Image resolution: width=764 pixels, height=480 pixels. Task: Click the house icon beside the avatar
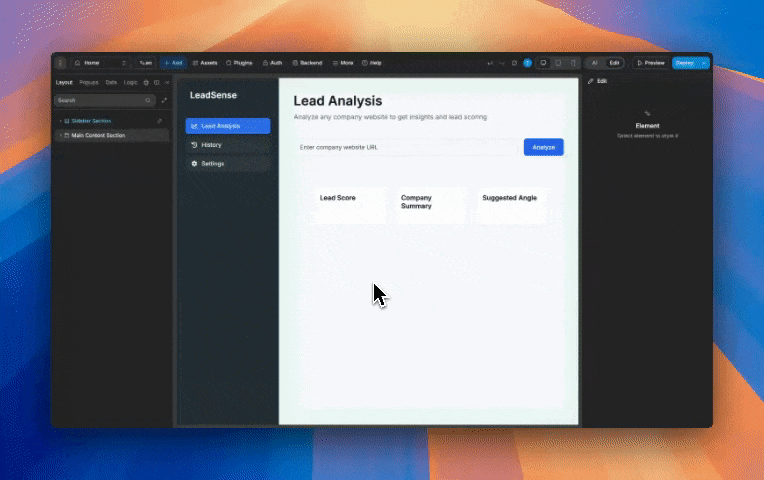[514, 63]
